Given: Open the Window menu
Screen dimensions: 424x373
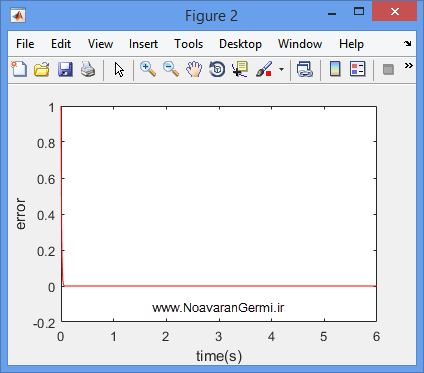Looking at the screenshot, I should pyautogui.click(x=300, y=44).
